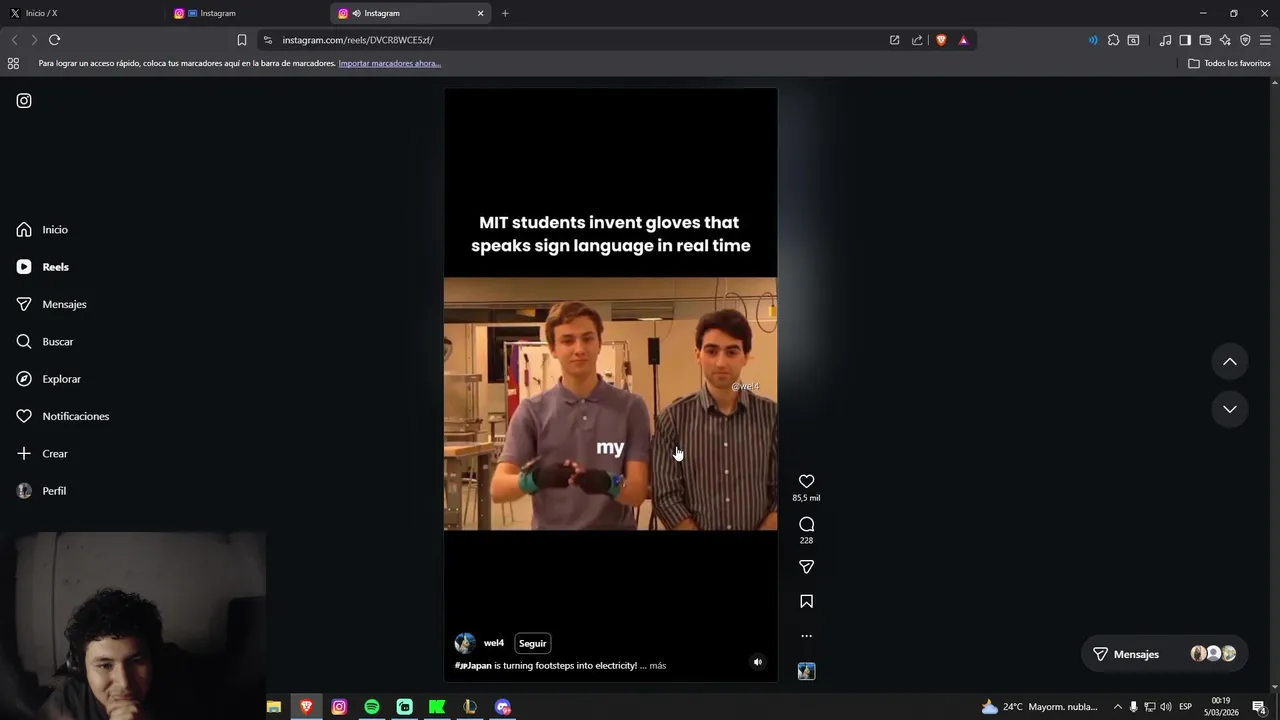Share the reel with the paper plane icon

point(806,567)
